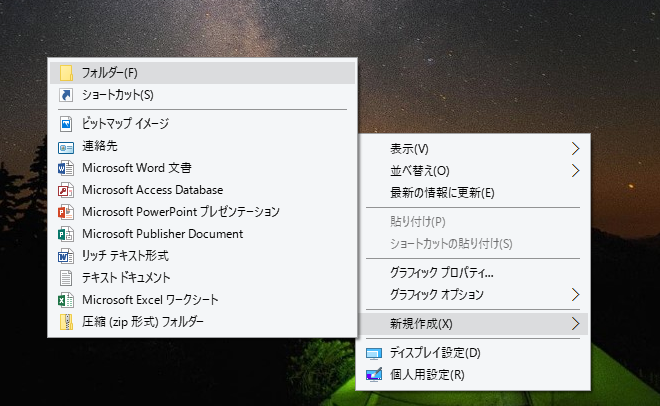This screenshot has height=406, width=660.
Task: Select 最新の情報に更新(E)
Action: tap(473, 193)
